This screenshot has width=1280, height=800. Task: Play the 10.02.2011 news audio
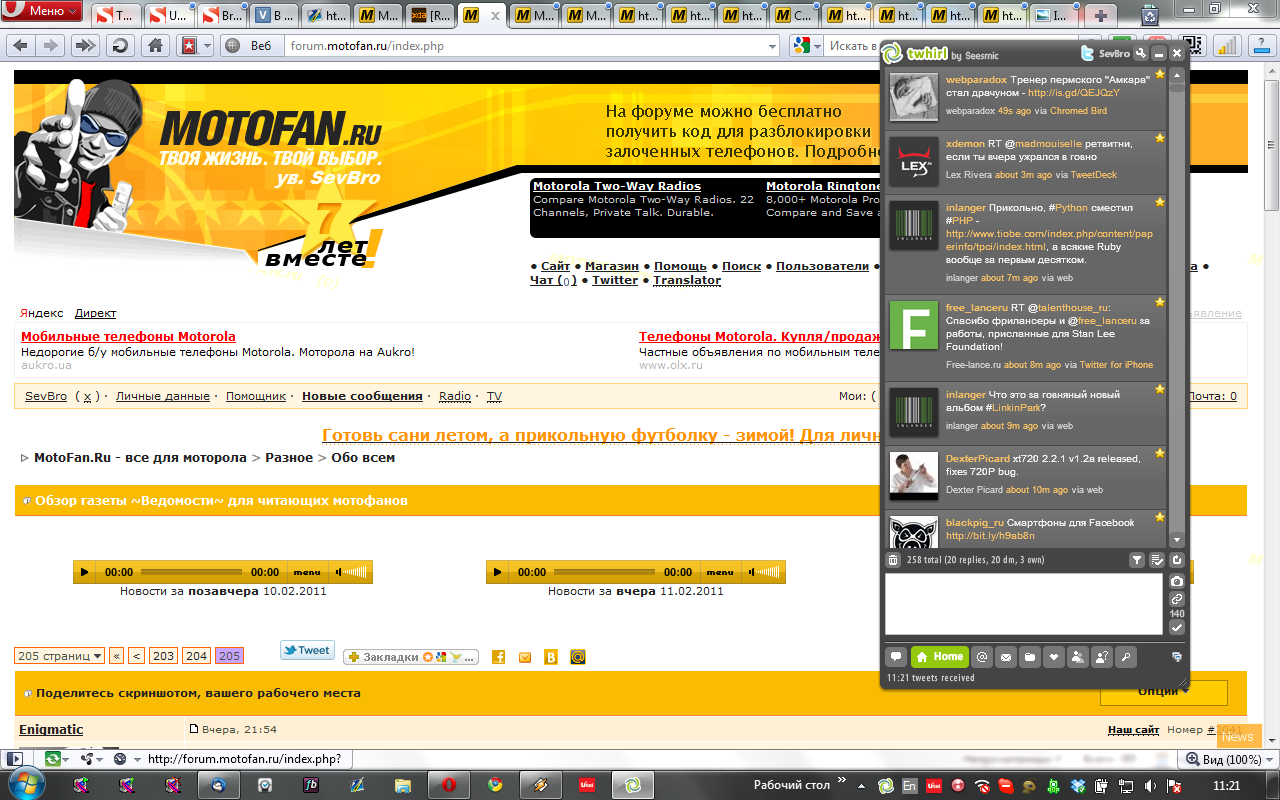tap(84, 572)
